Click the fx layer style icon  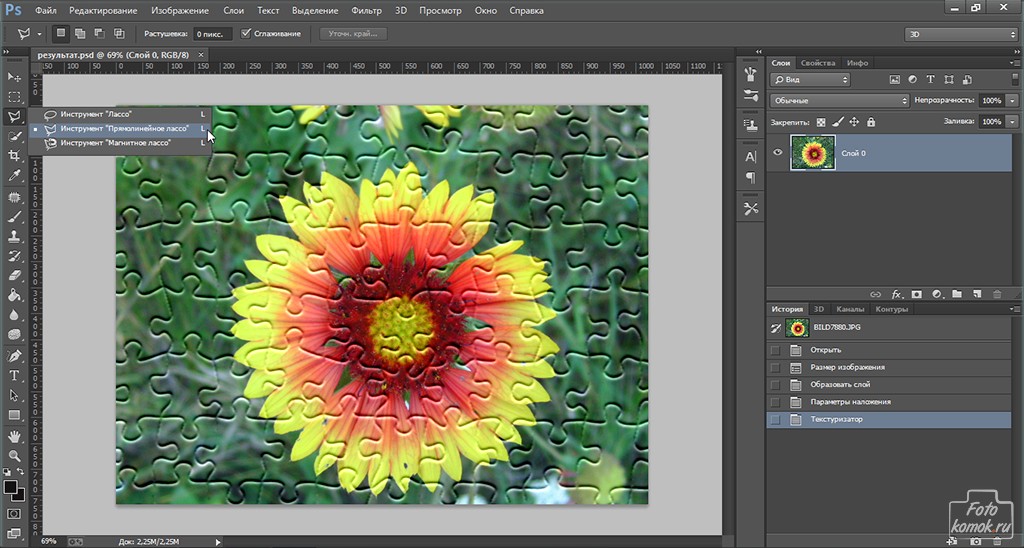(x=897, y=294)
